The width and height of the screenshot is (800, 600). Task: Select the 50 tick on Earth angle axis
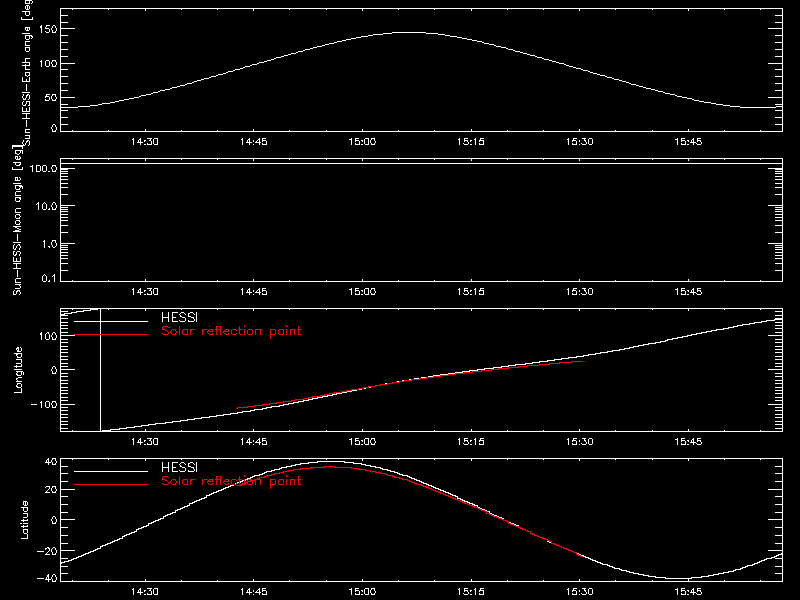(51, 98)
